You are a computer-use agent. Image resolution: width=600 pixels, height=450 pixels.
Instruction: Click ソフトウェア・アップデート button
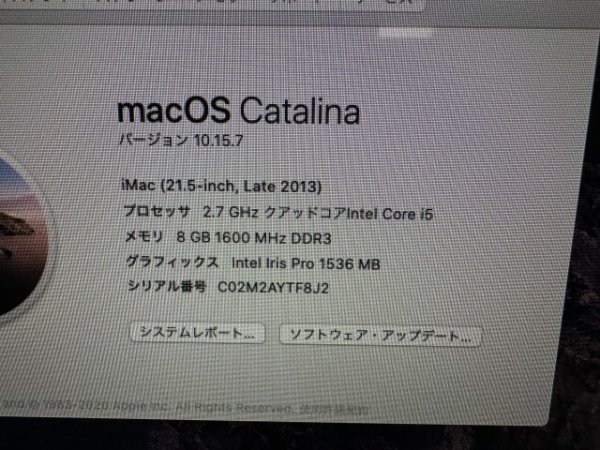pos(380,336)
